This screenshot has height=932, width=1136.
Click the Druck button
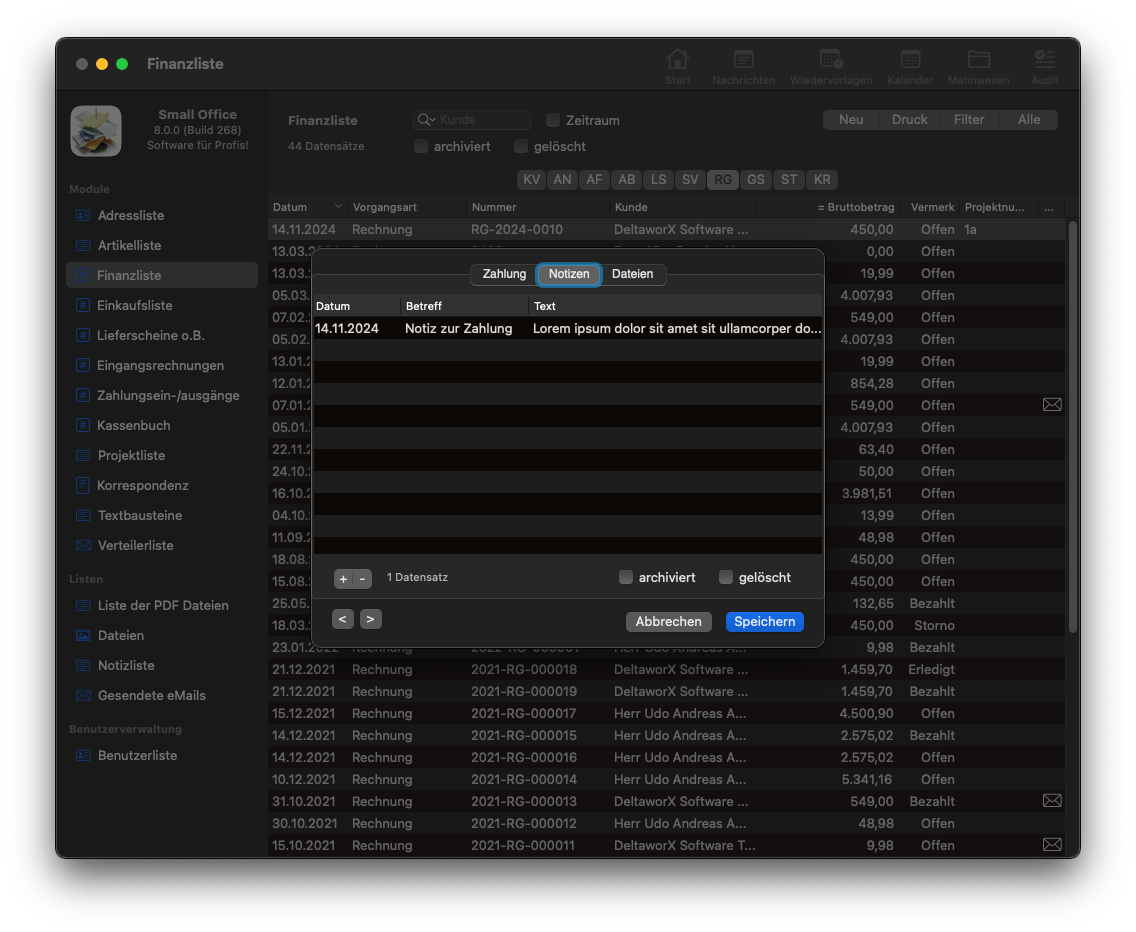point(909,120)
